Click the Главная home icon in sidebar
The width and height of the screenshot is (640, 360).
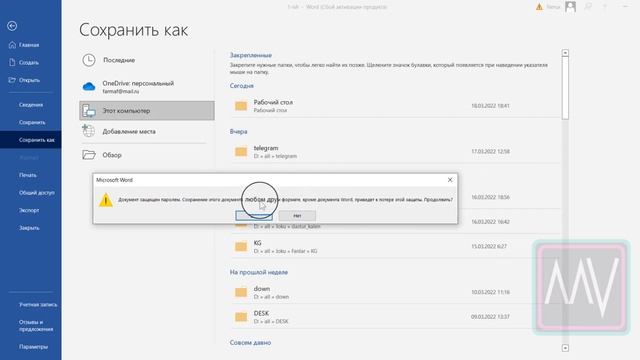(x=12, y=45)
